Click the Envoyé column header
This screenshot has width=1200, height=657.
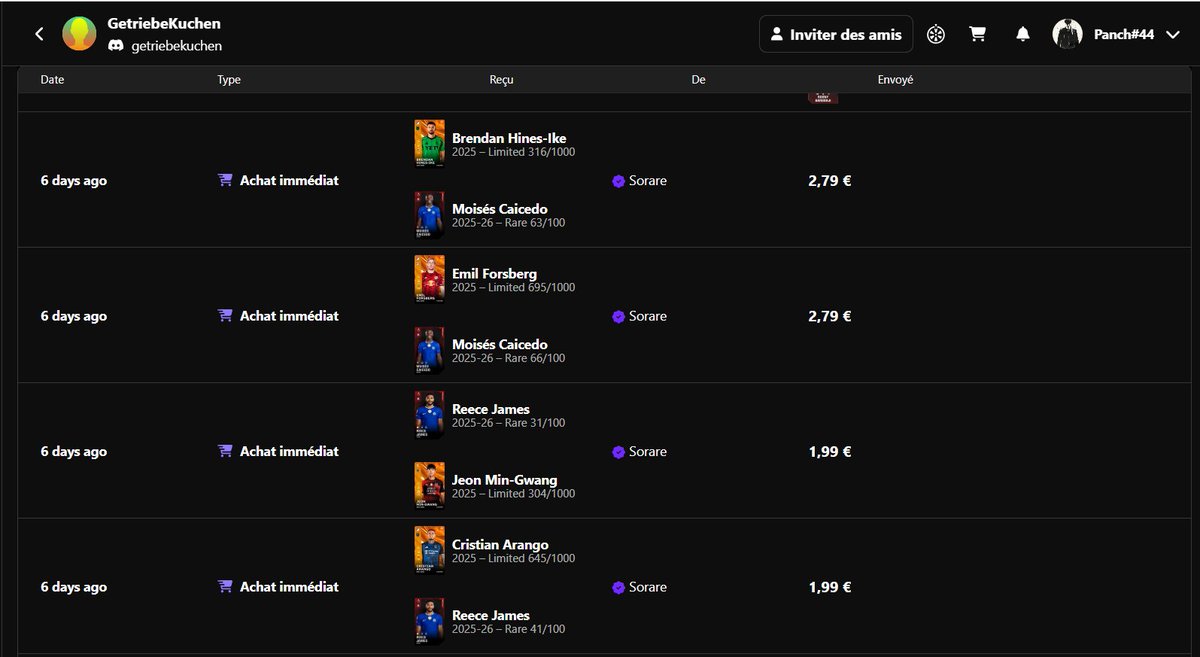tap(896, 80)
